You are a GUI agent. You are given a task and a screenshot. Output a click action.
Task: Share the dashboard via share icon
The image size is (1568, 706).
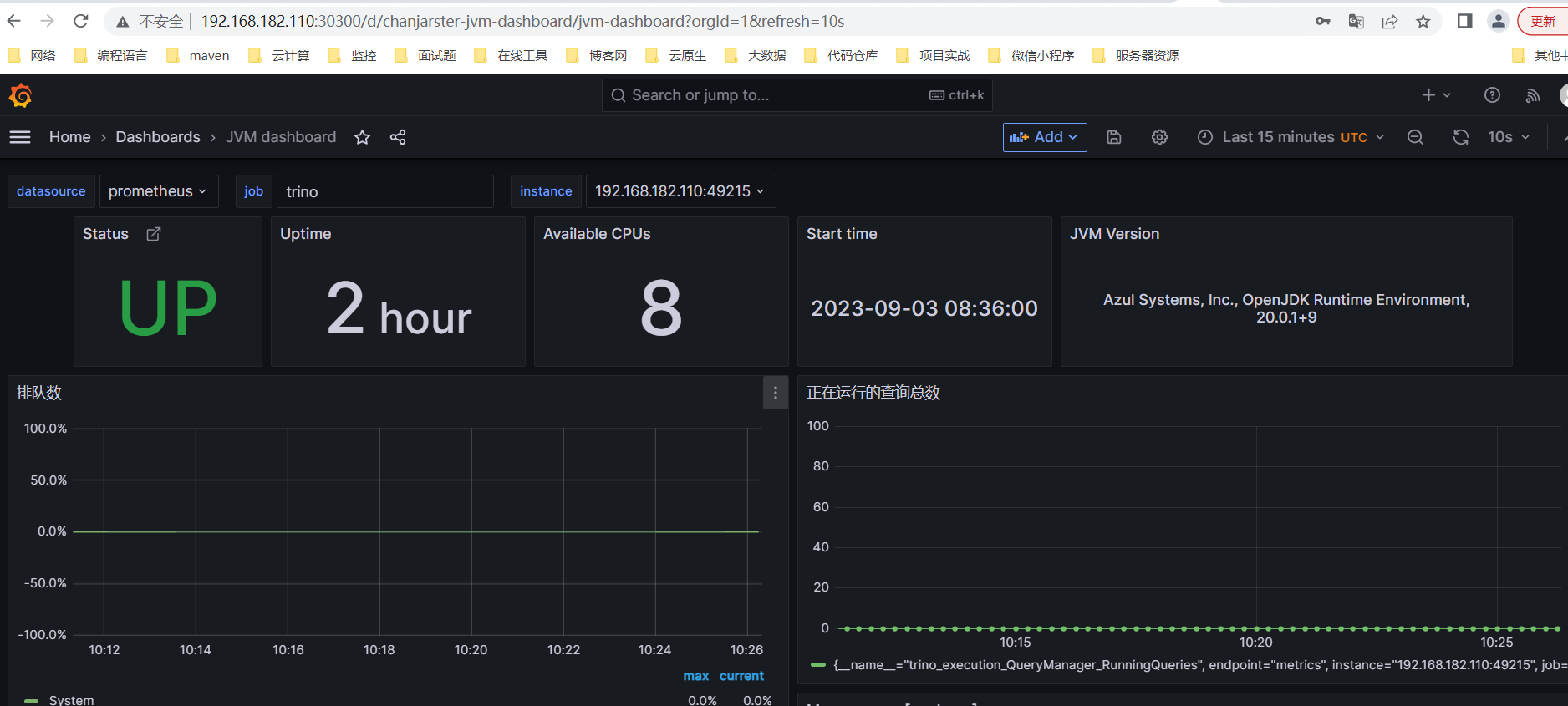pyautogui.click(x=398, y=137)
